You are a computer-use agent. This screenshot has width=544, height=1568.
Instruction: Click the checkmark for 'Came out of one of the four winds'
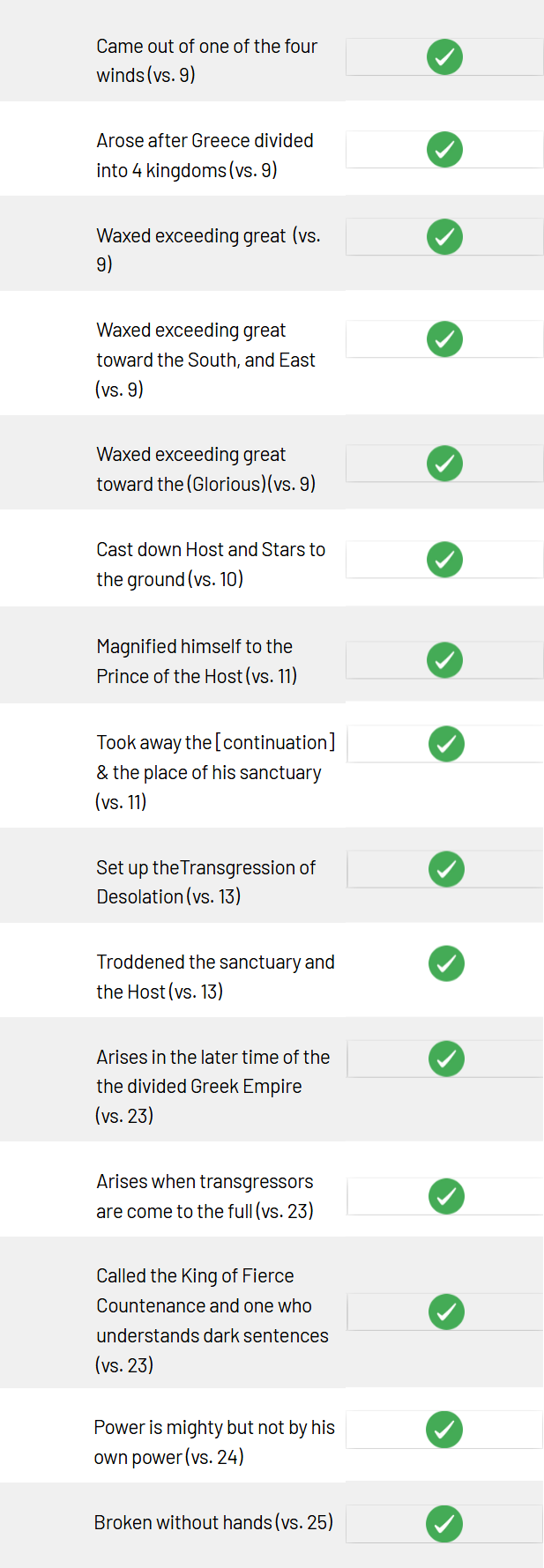point(444,57)
